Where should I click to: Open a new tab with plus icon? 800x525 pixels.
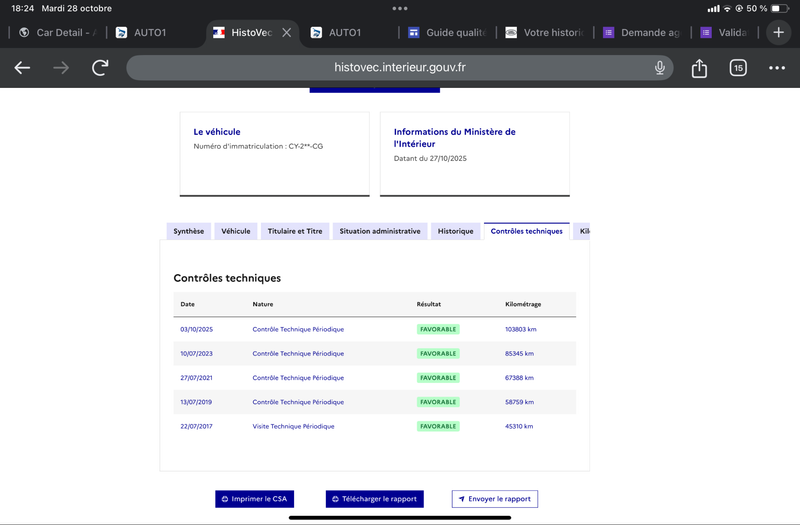click(x=779, y=32)
